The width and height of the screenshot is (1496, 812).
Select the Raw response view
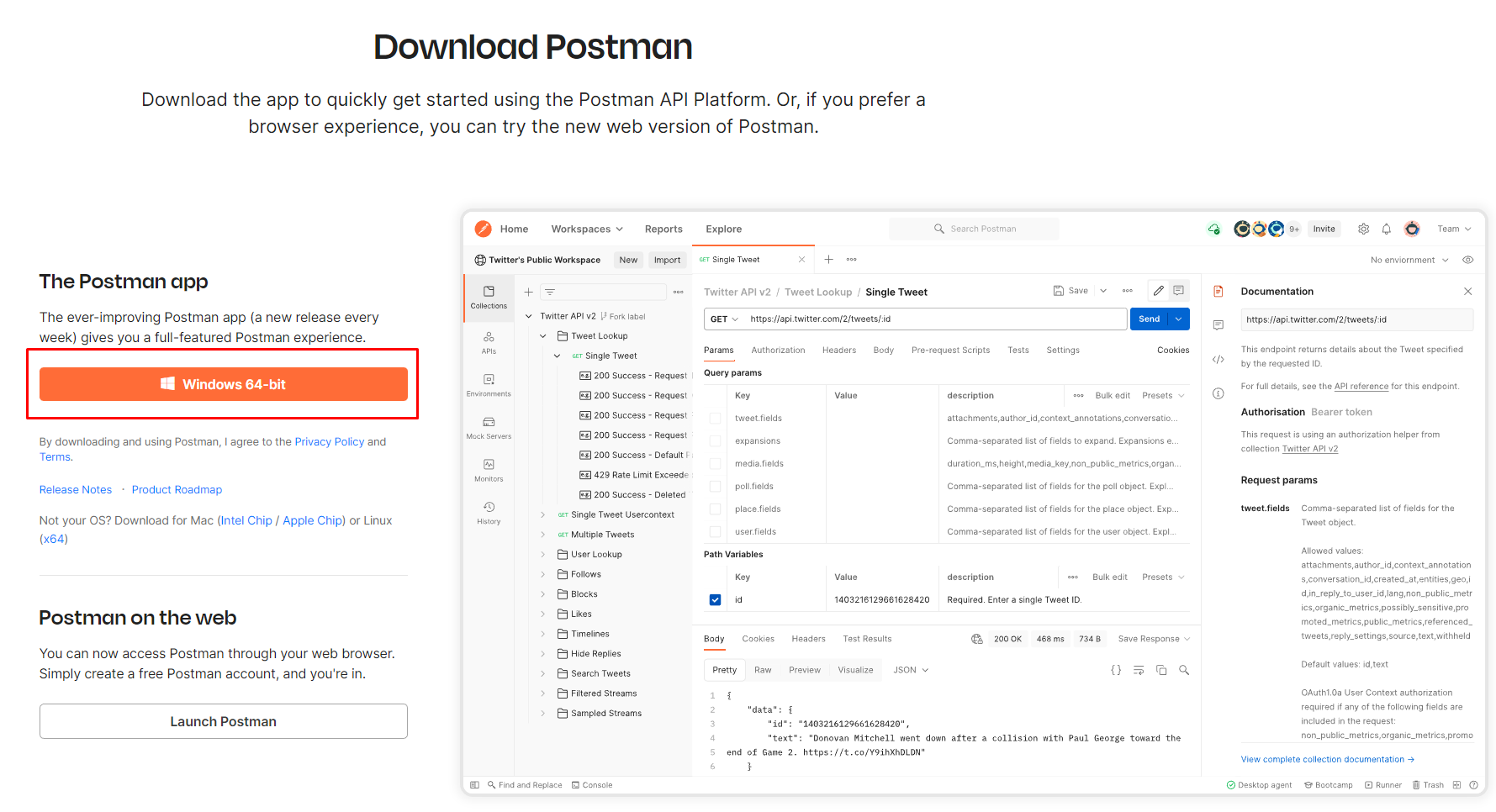763,670
